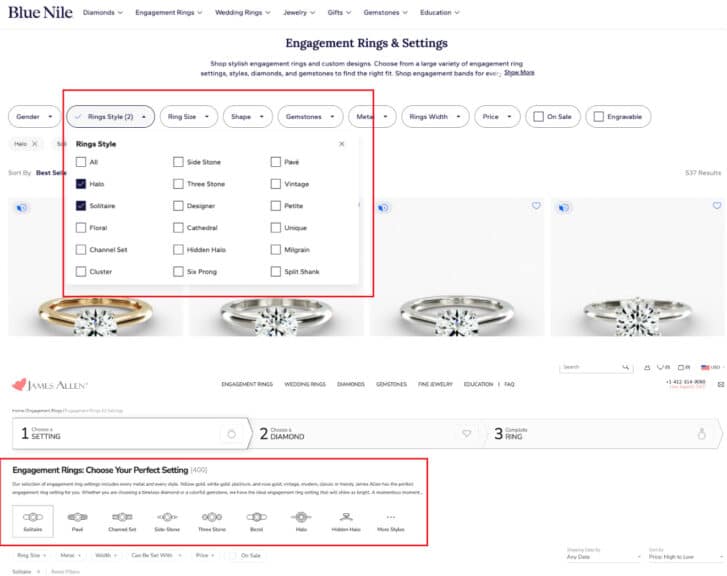The height and width of the screenshot is (576, 727).
Task: Select the Three Stone setting icon on James Allen
Action: 212,521
